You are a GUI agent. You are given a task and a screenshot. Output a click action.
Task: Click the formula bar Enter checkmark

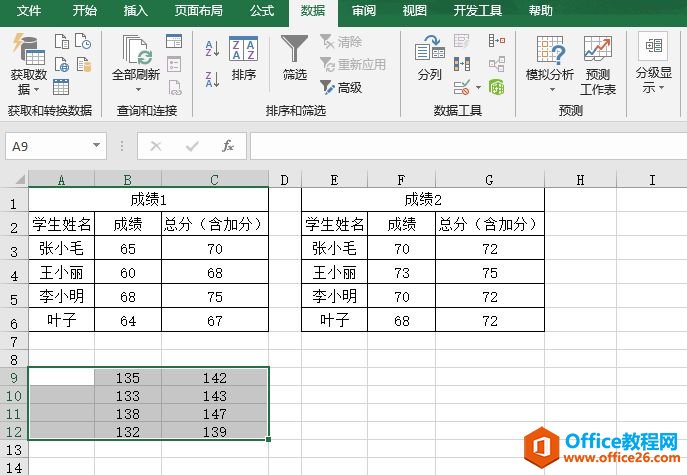[192, 146]
